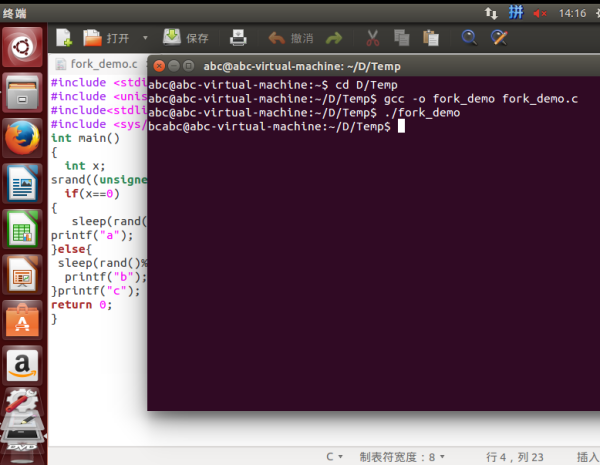Screen dimensions: 600x465
Task: Click the if(x==0) code line
Action: [x=92, y=194]
